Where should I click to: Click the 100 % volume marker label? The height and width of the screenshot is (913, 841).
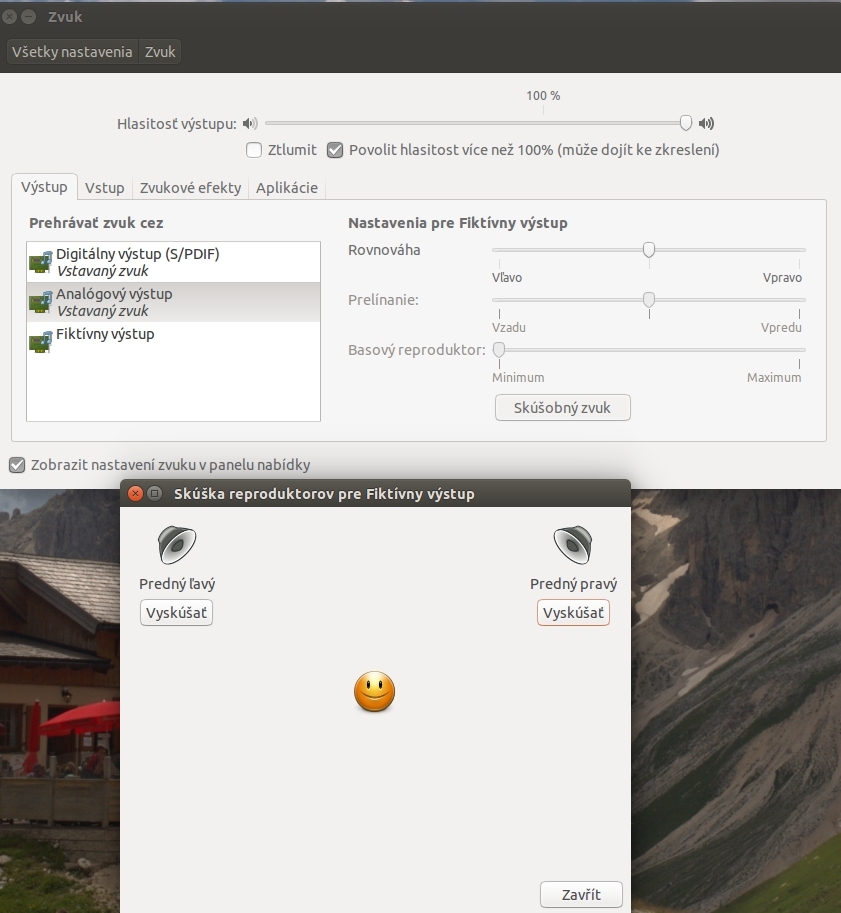click(543, 95)
